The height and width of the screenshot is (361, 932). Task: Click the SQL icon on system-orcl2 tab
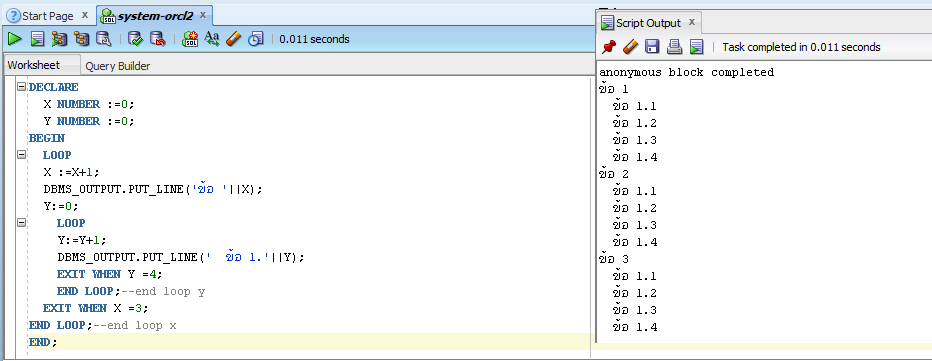click(108, 16)
